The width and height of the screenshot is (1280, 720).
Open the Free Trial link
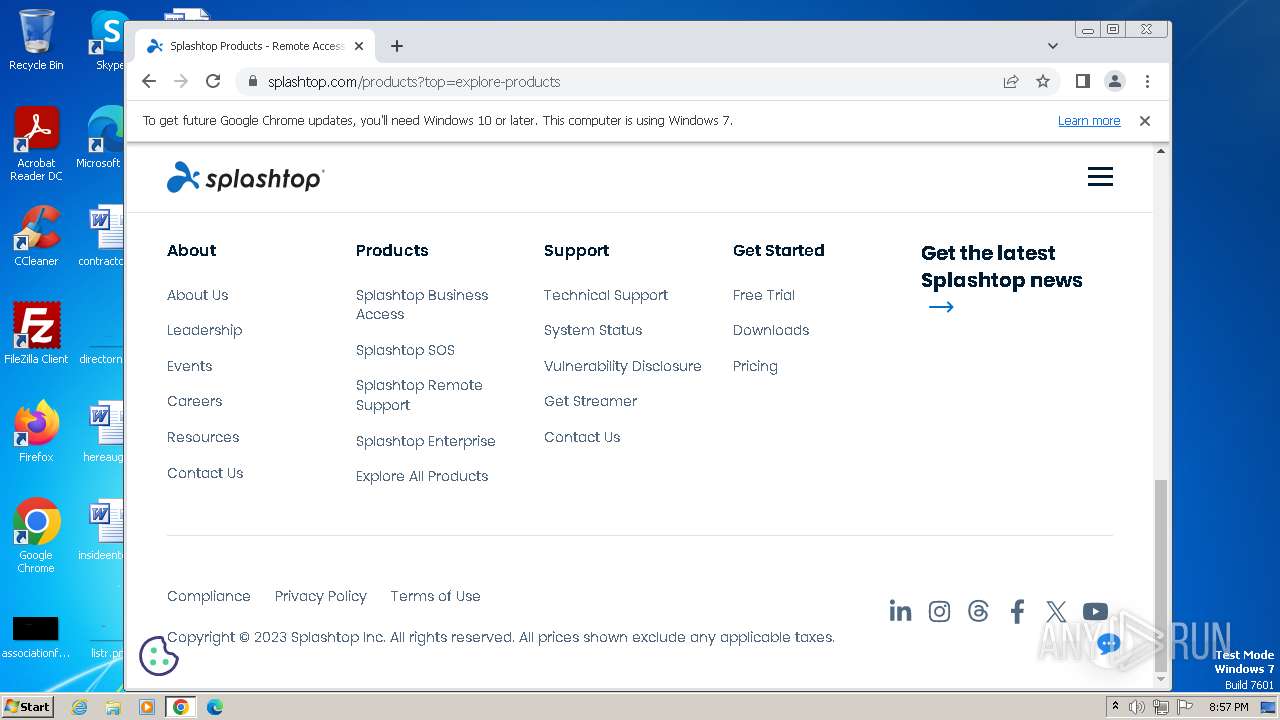point(764,295)
